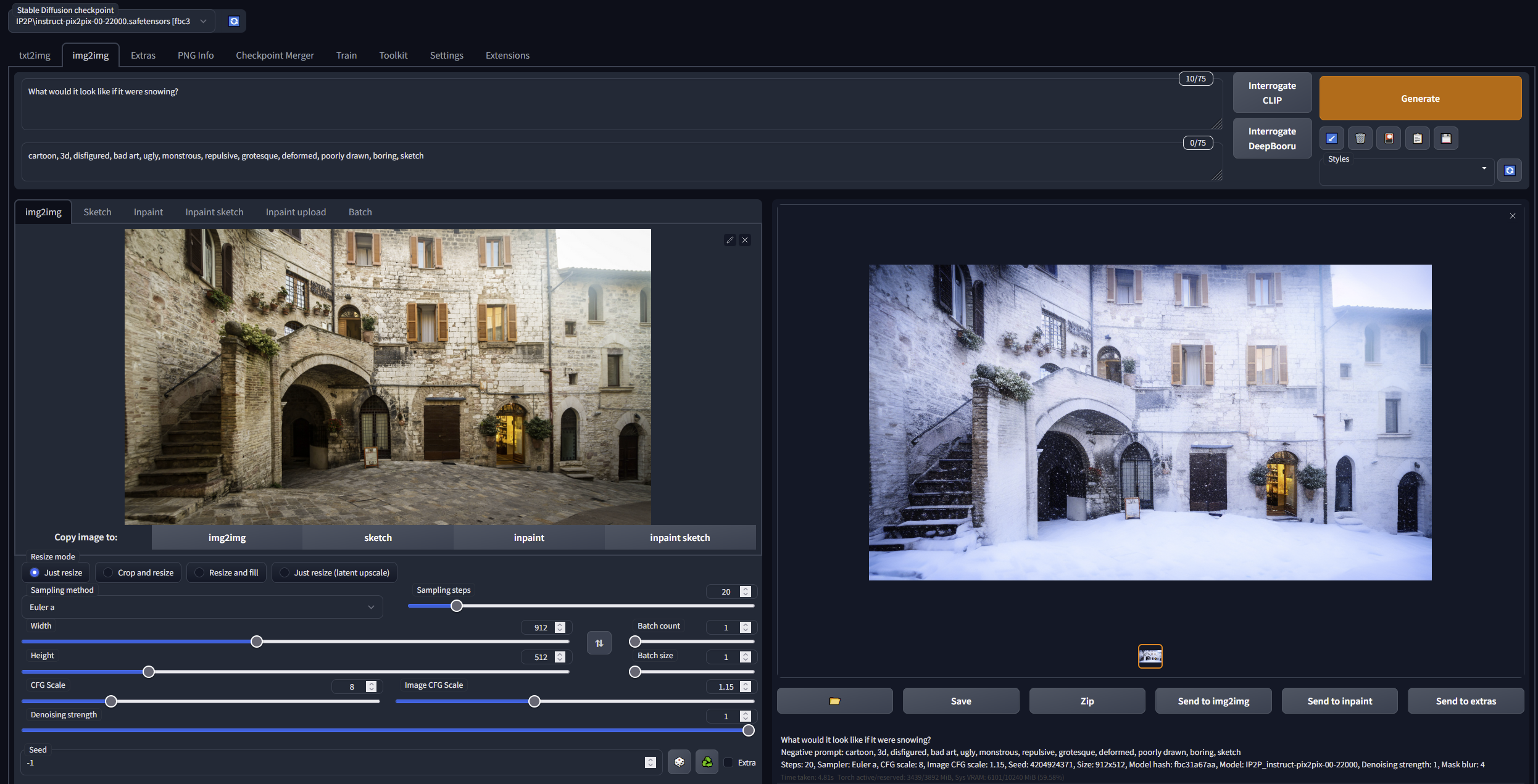Click the trash icon to clear the prompt
Image resolution: width=1538 pixels, height=784 pixels.
(1360, 138)
